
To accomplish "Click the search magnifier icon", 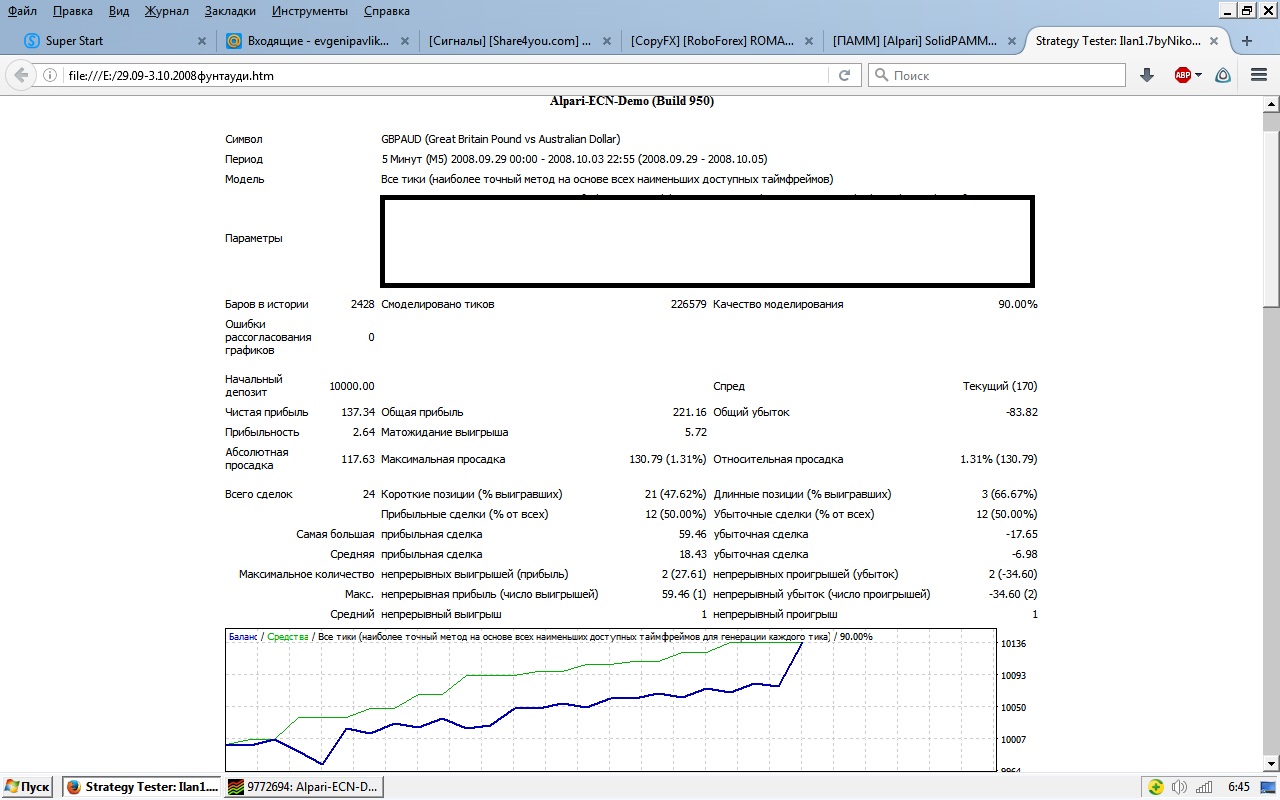I will 881,75.
